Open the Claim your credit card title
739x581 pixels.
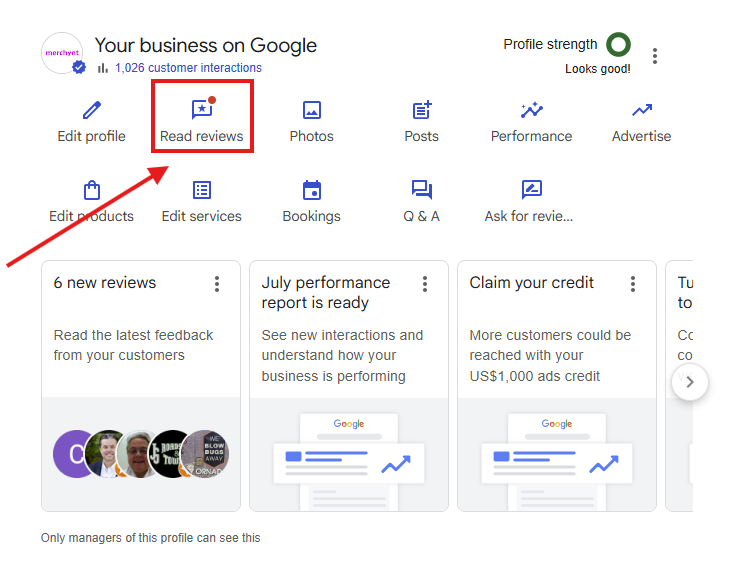(532, 283)
